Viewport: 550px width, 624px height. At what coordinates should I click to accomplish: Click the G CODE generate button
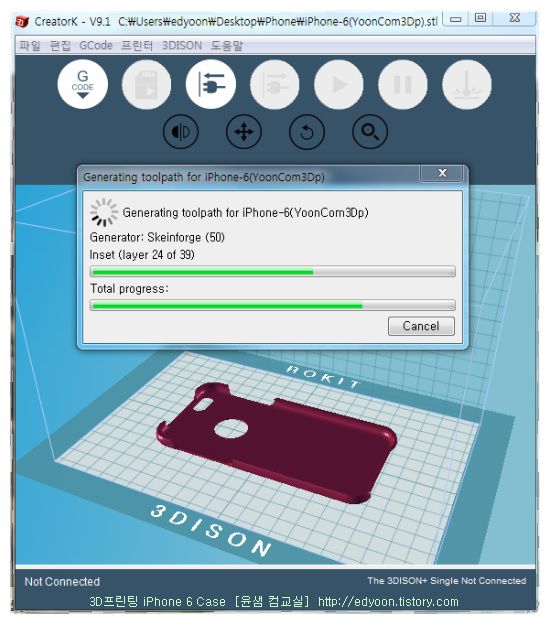[83, 84]
